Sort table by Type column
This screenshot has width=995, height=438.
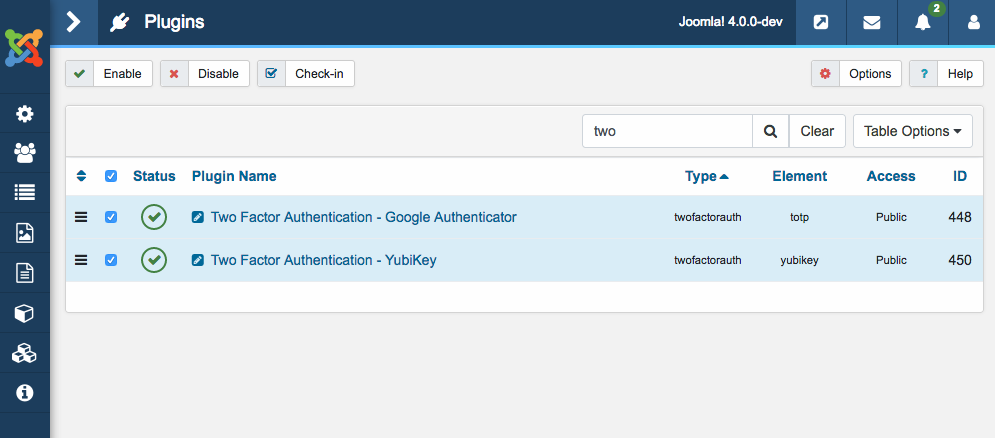click(x=707, y=176)
